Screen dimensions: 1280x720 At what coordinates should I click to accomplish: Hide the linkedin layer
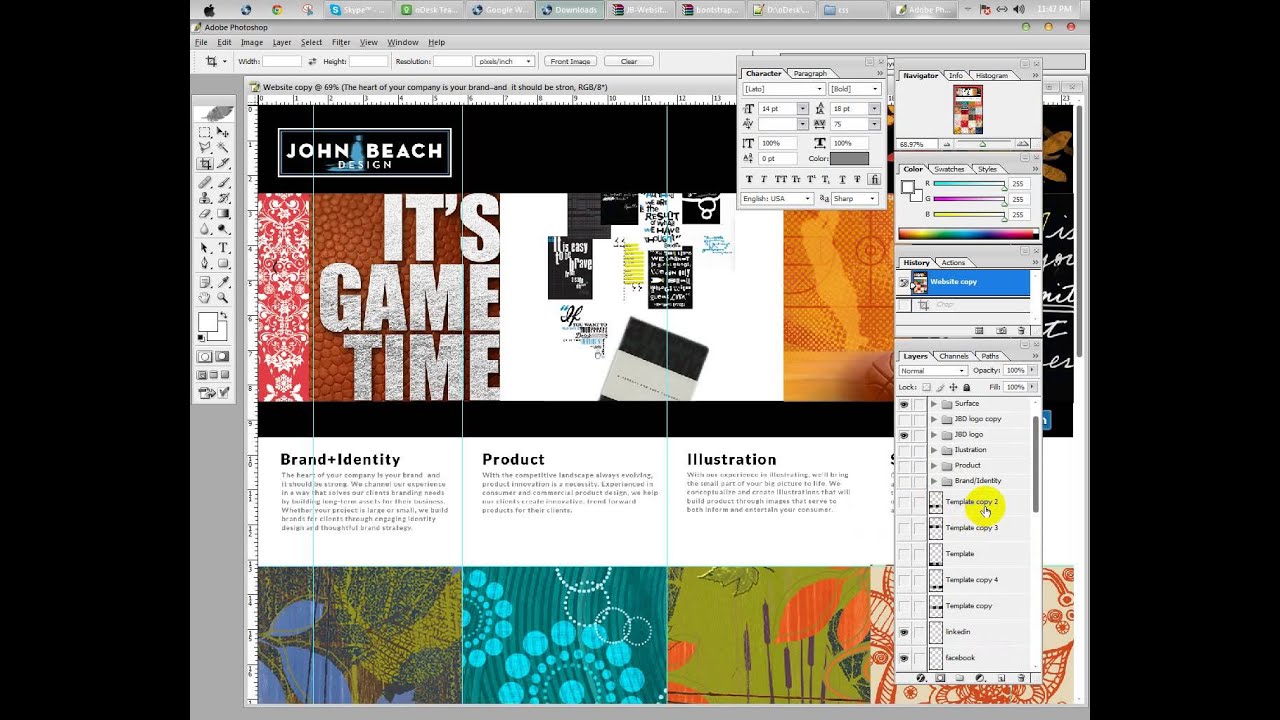pyautogui.click(x=904, y=632)
